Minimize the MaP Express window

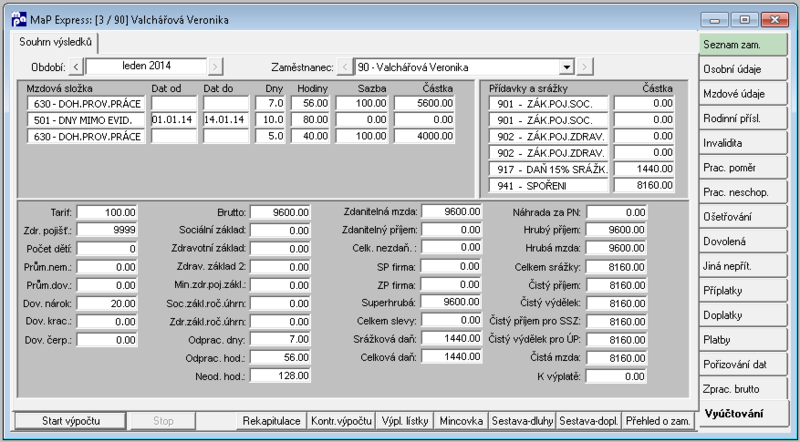click(714, 20)
